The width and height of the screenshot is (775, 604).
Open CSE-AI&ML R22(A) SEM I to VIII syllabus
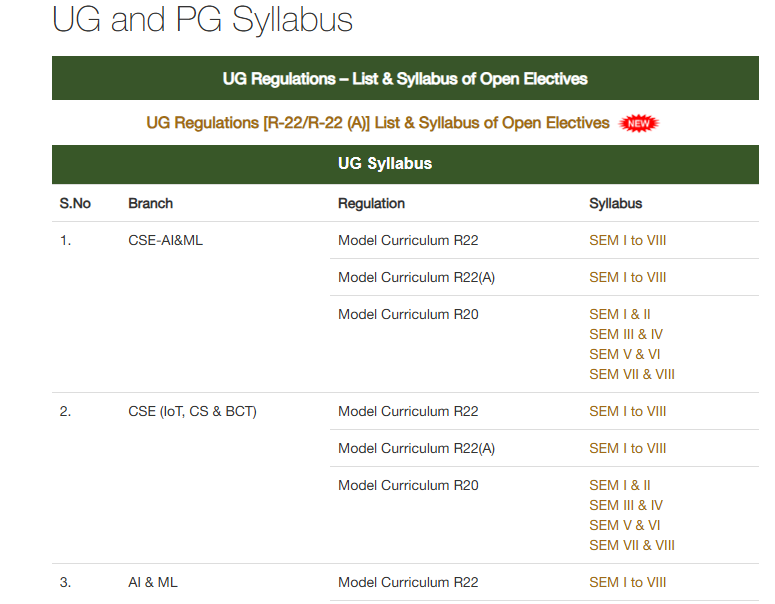627,277
